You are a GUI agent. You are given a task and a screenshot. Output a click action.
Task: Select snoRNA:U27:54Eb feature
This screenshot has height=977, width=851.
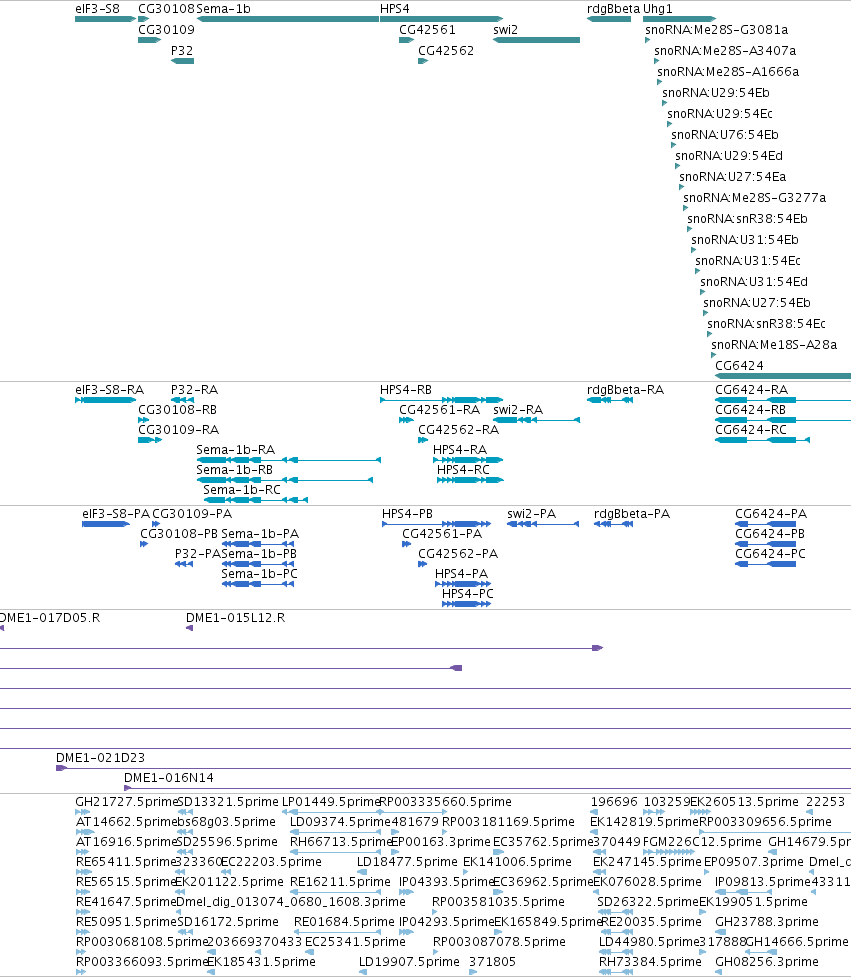[x=706, y=313]
